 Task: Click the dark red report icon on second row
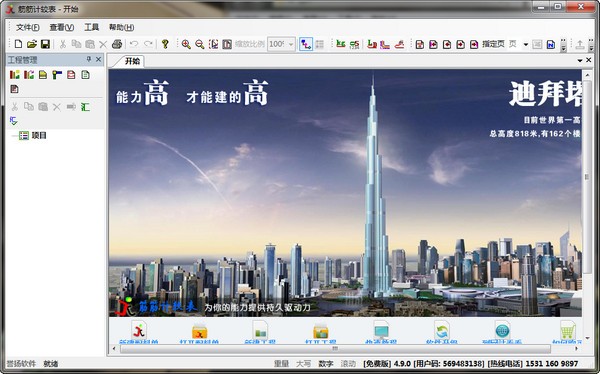click(14, 89)
